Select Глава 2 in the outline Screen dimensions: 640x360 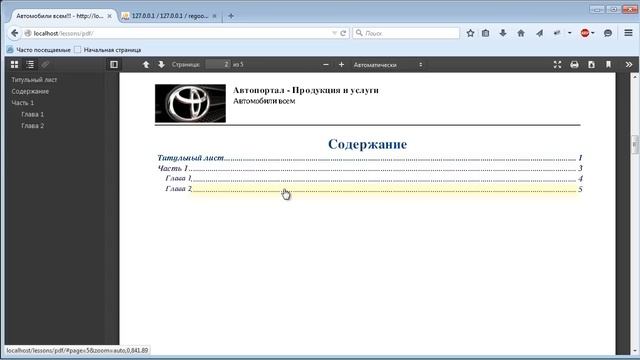click(x=33, y=126)
